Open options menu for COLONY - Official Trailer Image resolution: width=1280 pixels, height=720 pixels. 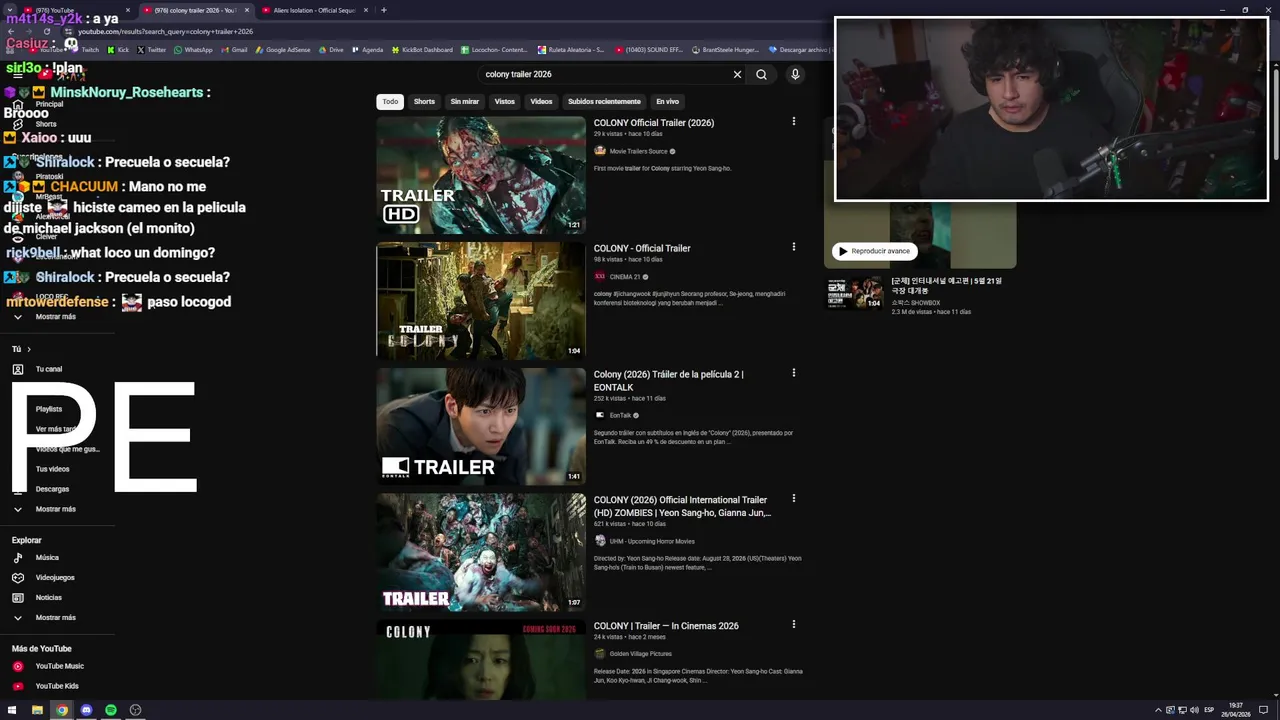[794, 247]
